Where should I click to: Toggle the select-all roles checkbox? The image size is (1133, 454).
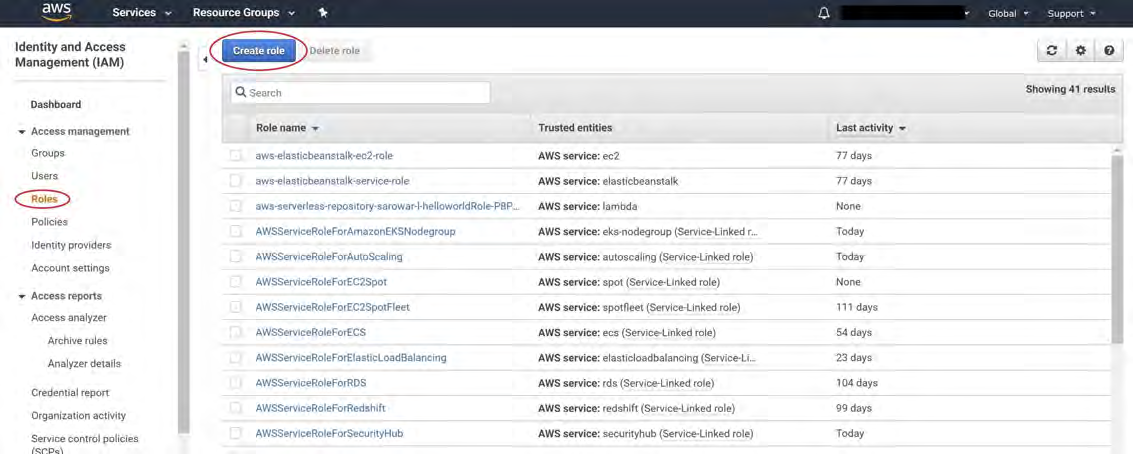[x=236, y=128]
